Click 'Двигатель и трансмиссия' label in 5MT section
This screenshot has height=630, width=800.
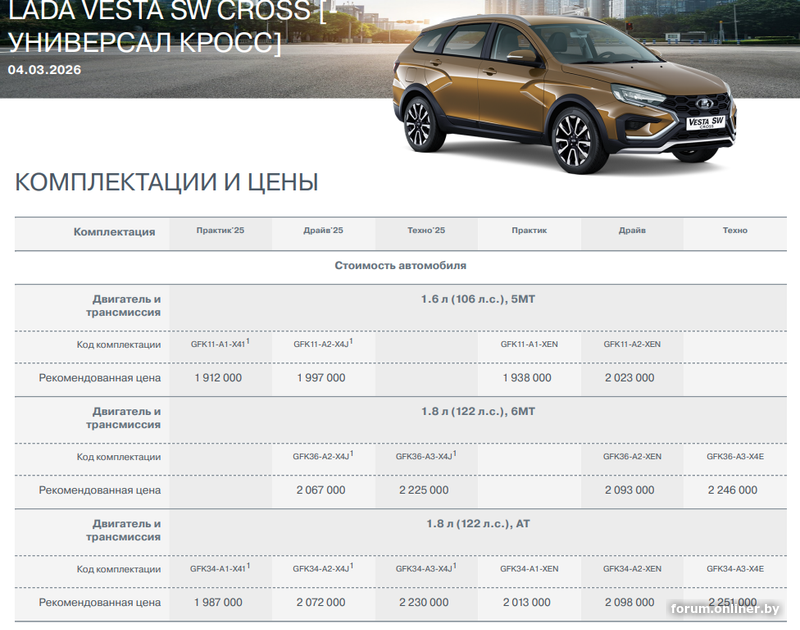(123, 306)
